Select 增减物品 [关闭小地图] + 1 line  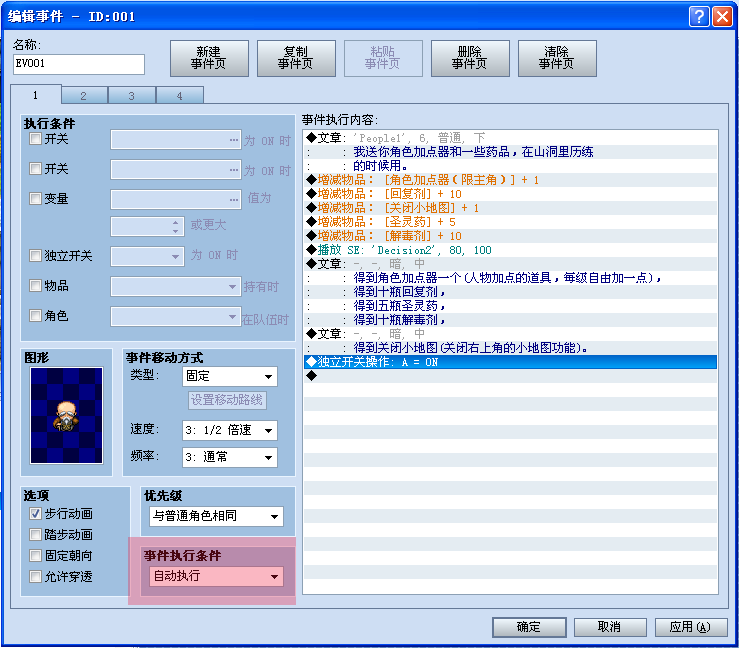click(x=510, y=208)
